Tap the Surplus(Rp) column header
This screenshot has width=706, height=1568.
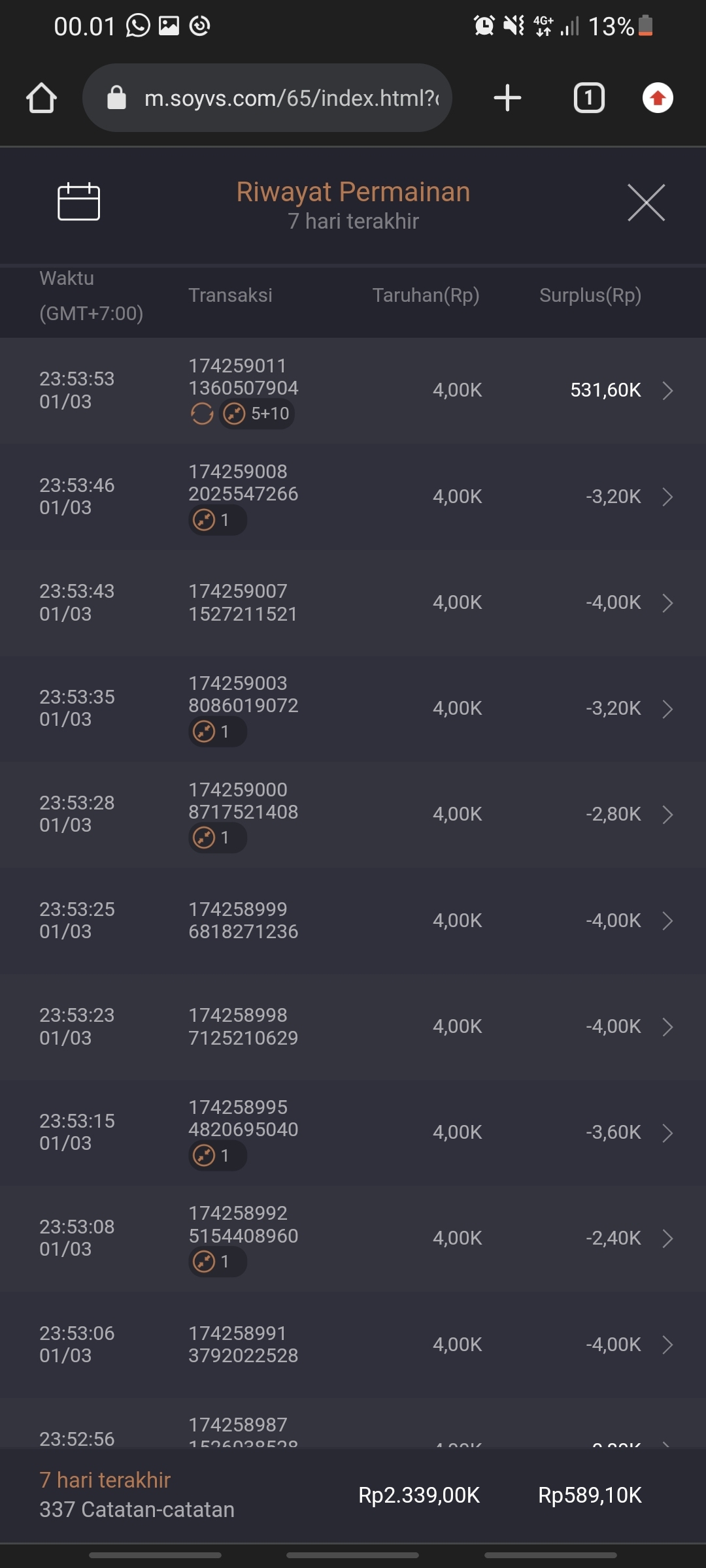coord(590,295)
